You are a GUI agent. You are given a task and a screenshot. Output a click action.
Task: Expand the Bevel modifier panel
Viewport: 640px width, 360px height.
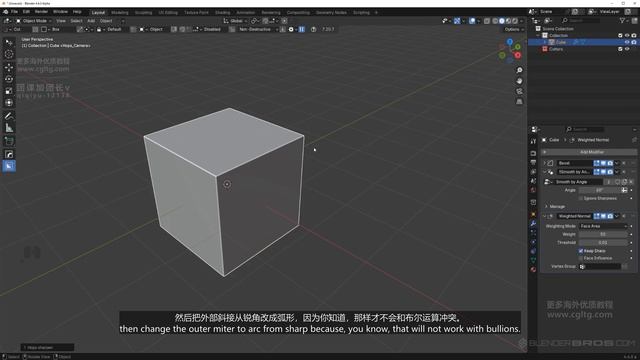pos(544,163)
